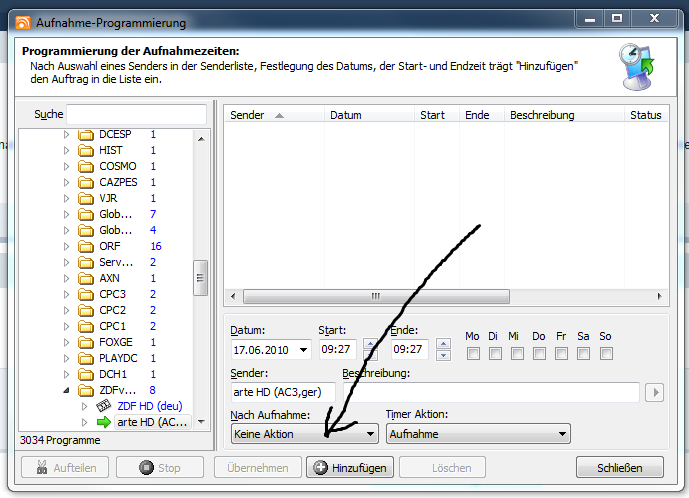Check the So weekday checkbox
The width and height of the screenshot is (689, 498).
click(605, 353)
